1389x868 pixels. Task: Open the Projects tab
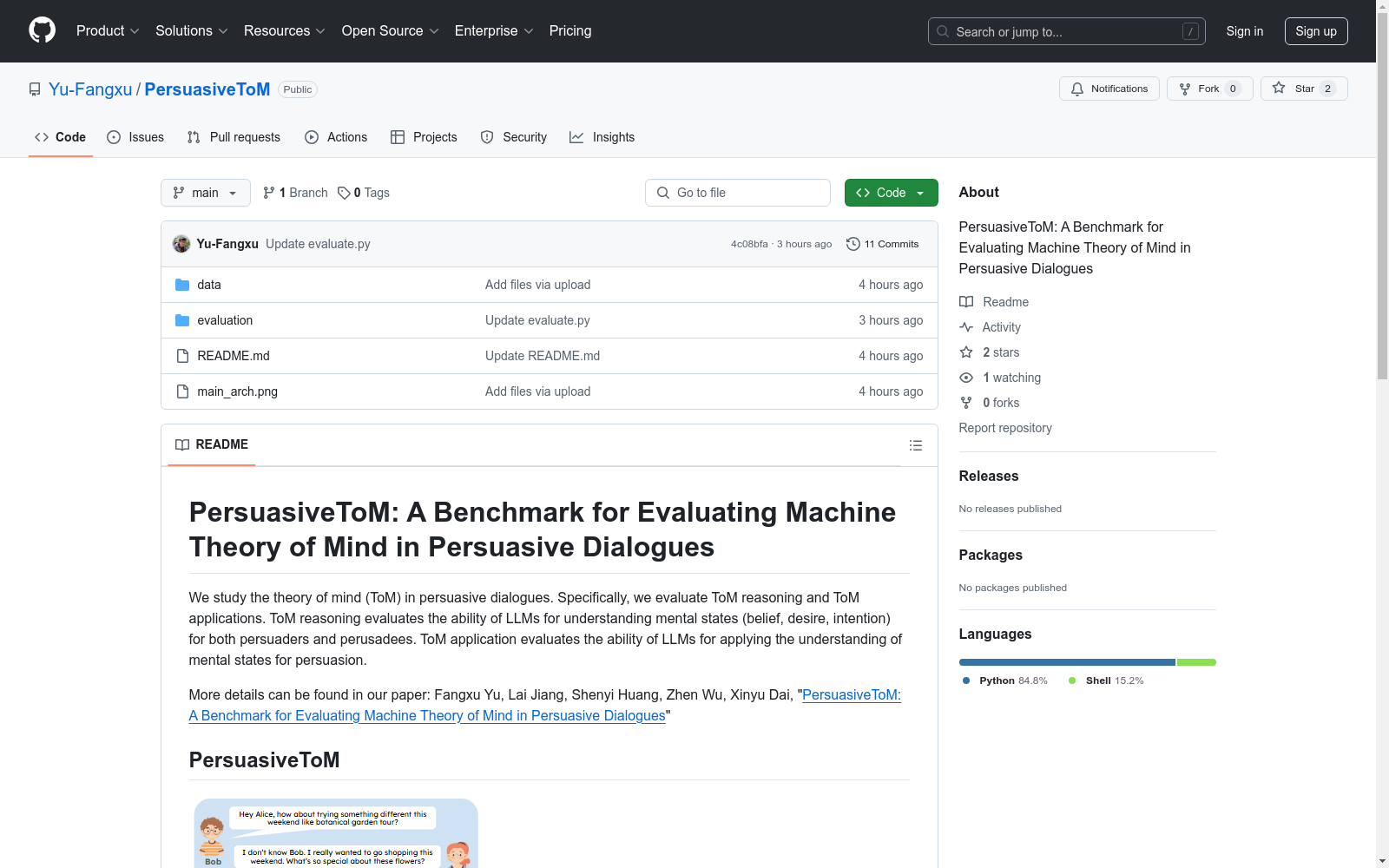tap(424, 137)
